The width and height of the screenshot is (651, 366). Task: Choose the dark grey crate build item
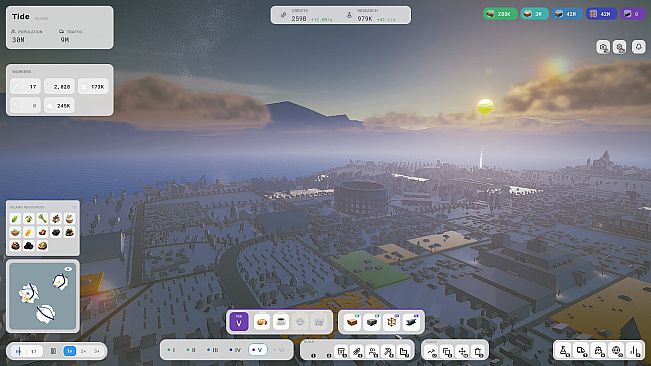click(372, 322)
